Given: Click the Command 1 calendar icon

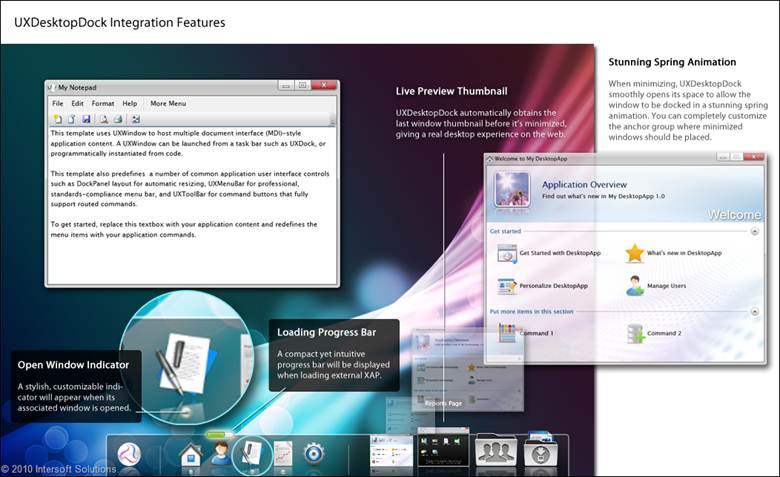Looking at the screenshot, I should pos(508,333).
